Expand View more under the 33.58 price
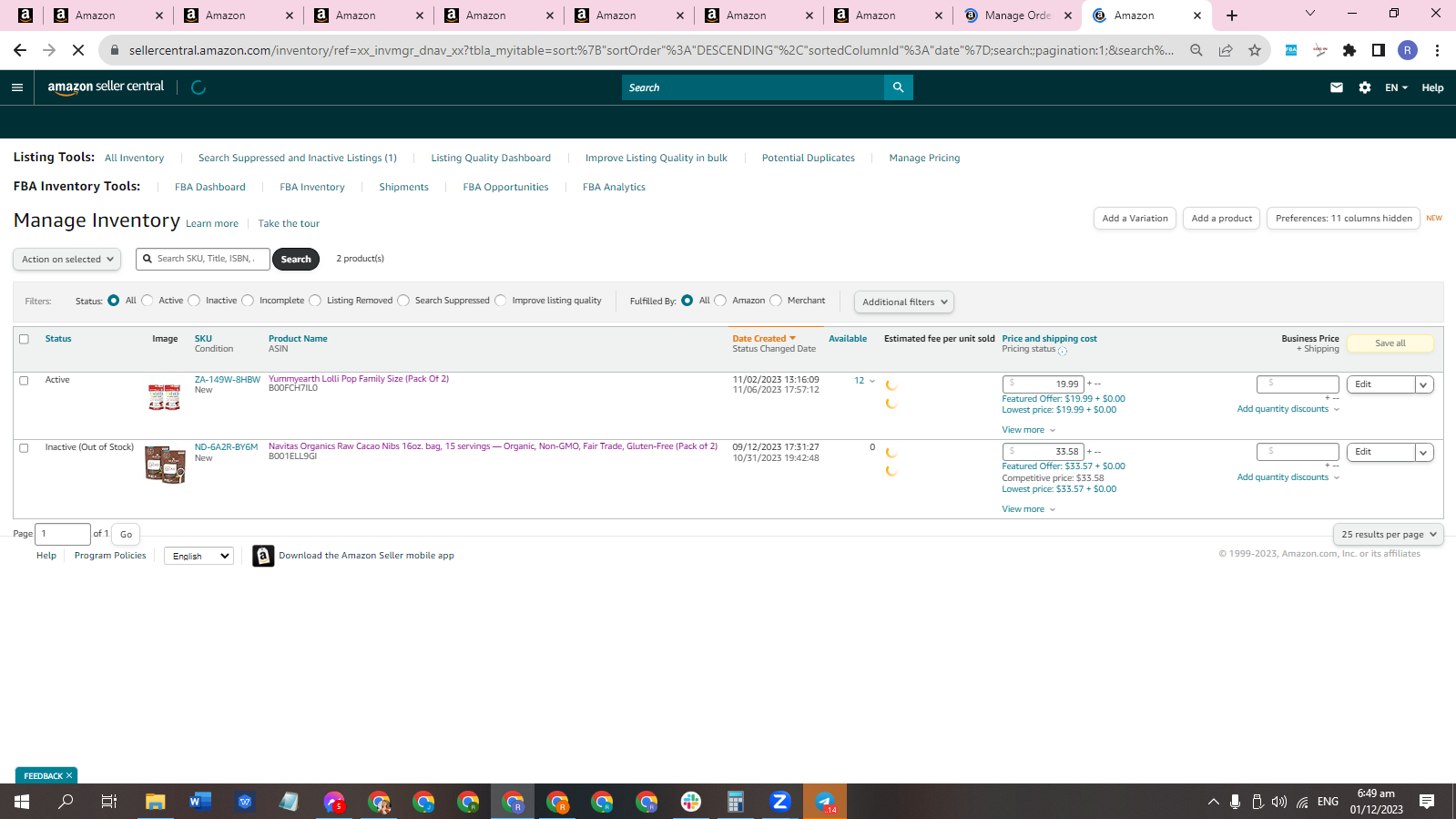Screen dimensions: 1456x819 [x=1029, y=509]
